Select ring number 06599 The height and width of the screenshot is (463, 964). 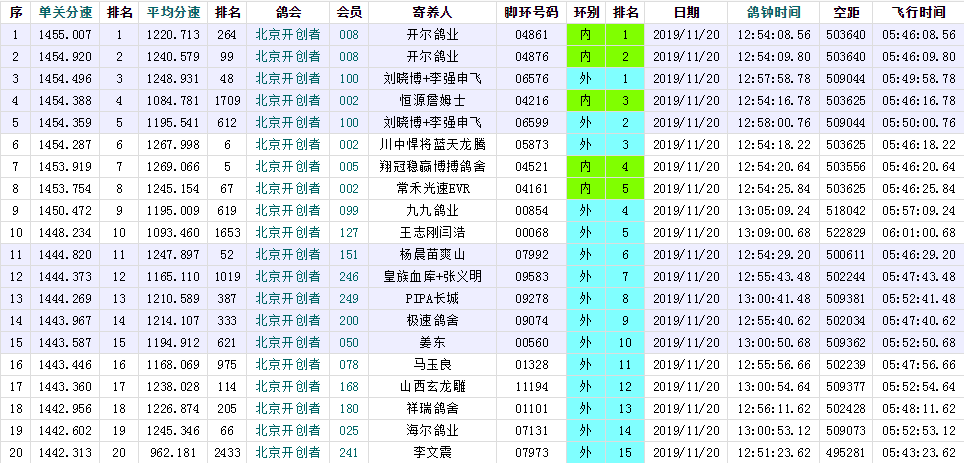tap(531, 123)
